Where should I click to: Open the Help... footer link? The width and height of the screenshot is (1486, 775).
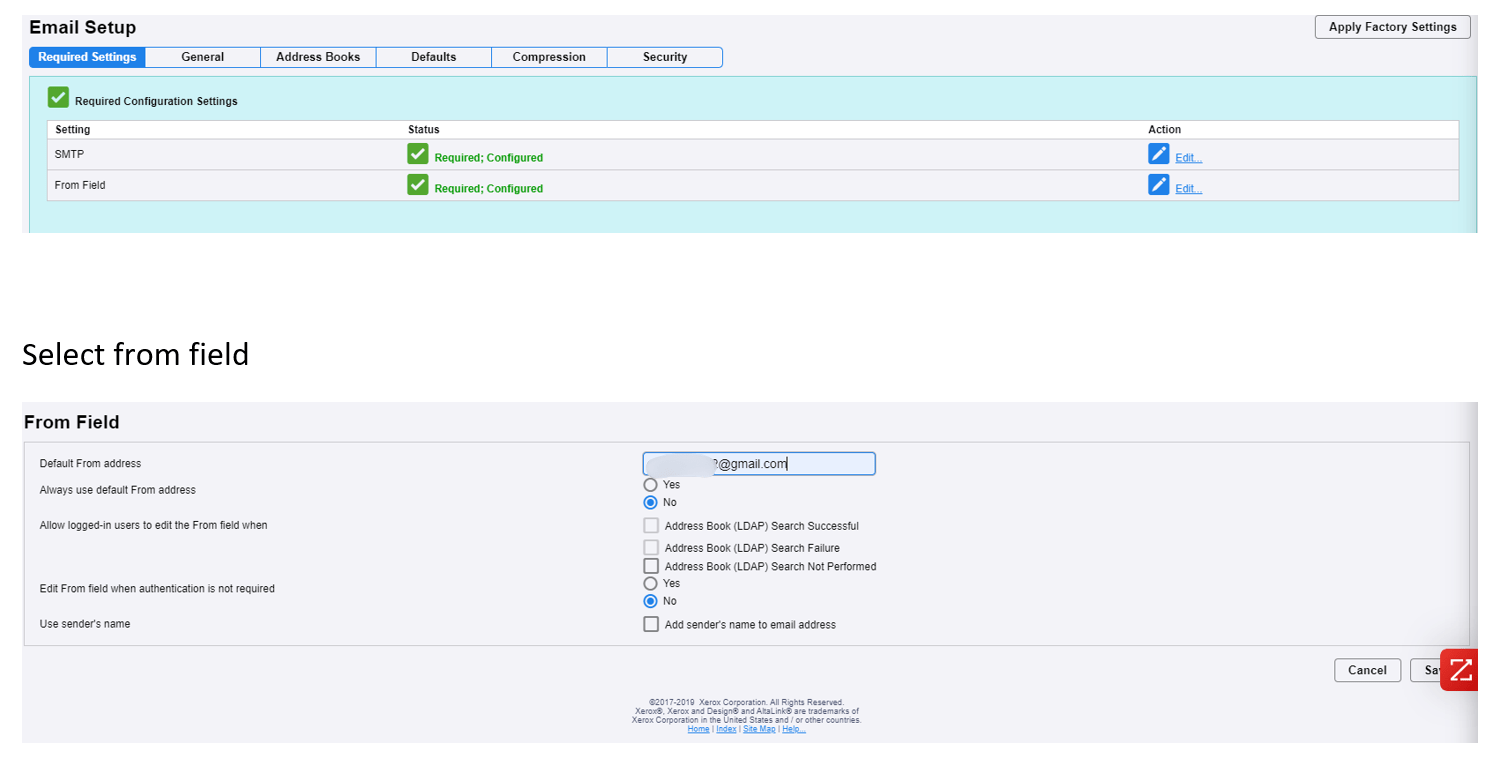794,729
